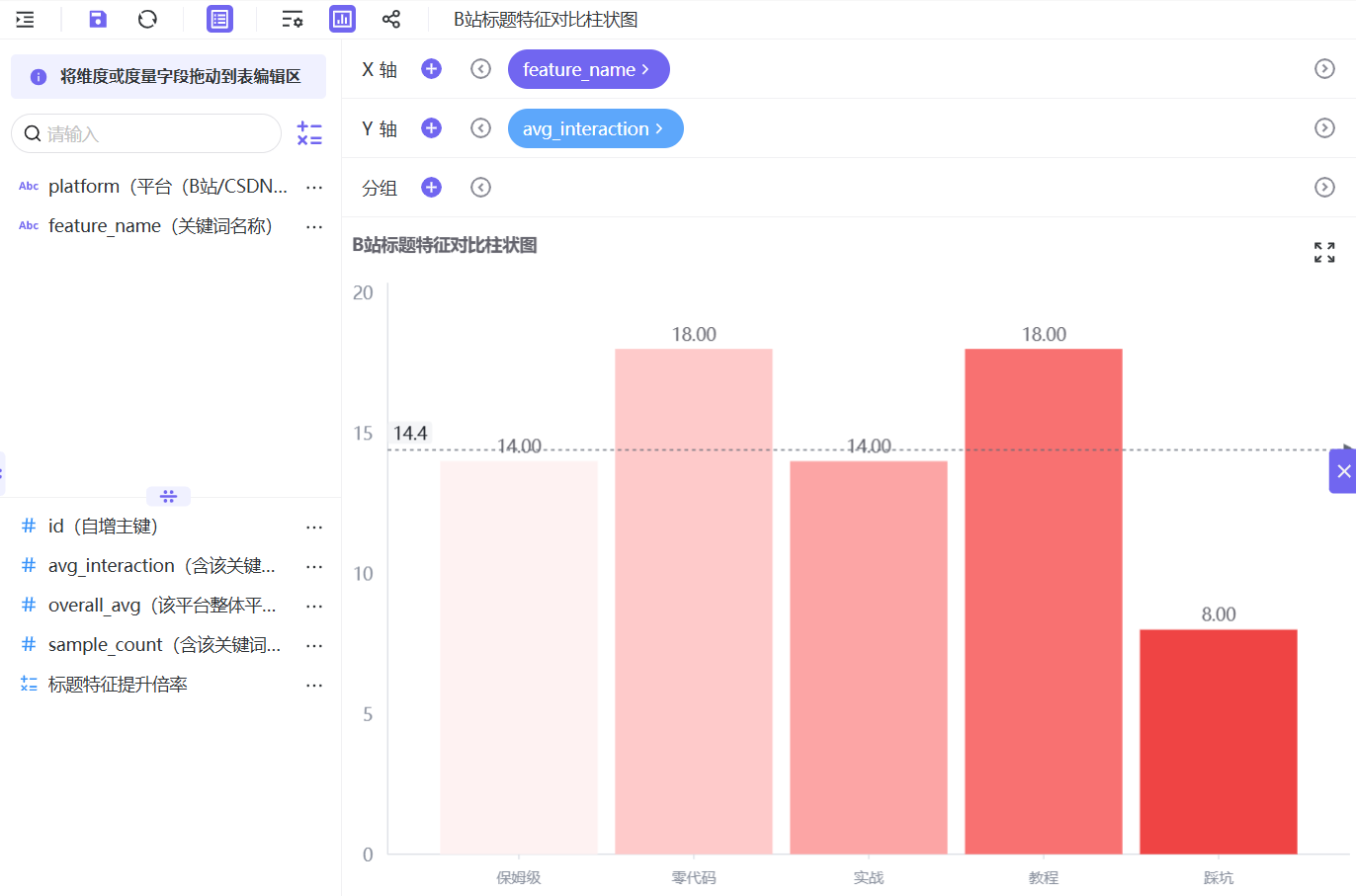Select the feature_name dimension field
The height and width of the screenshot is (896, 1356).
(160, 225)
